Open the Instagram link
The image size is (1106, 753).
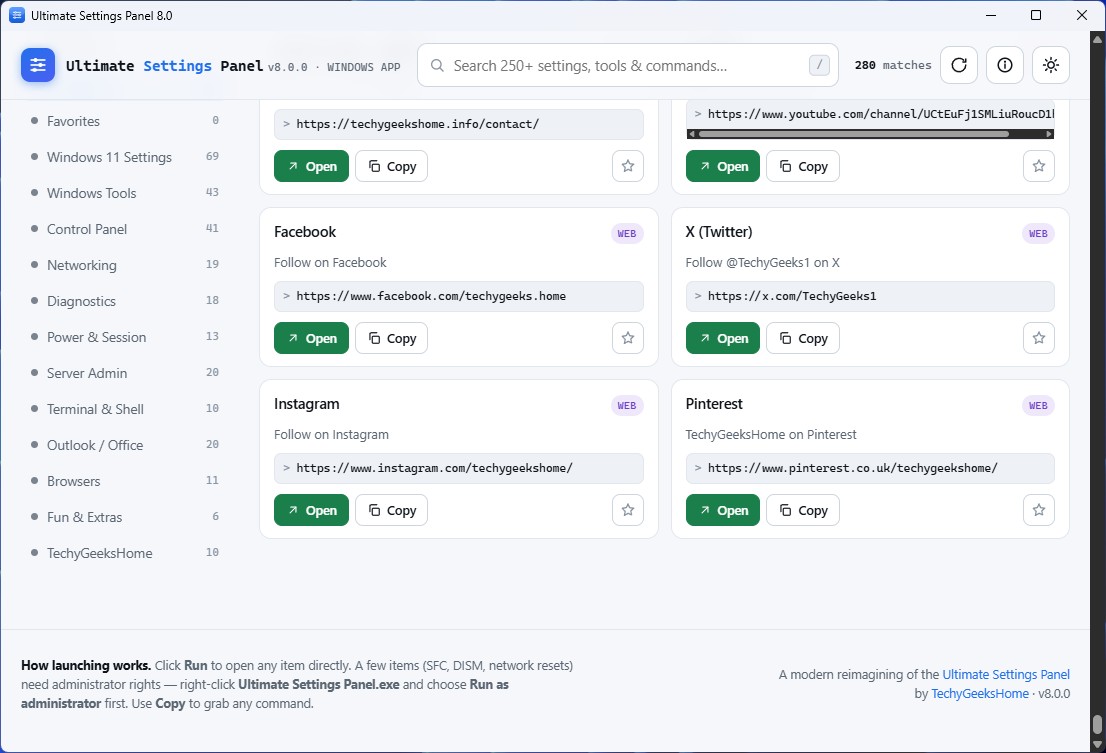[x=311, y=510]
